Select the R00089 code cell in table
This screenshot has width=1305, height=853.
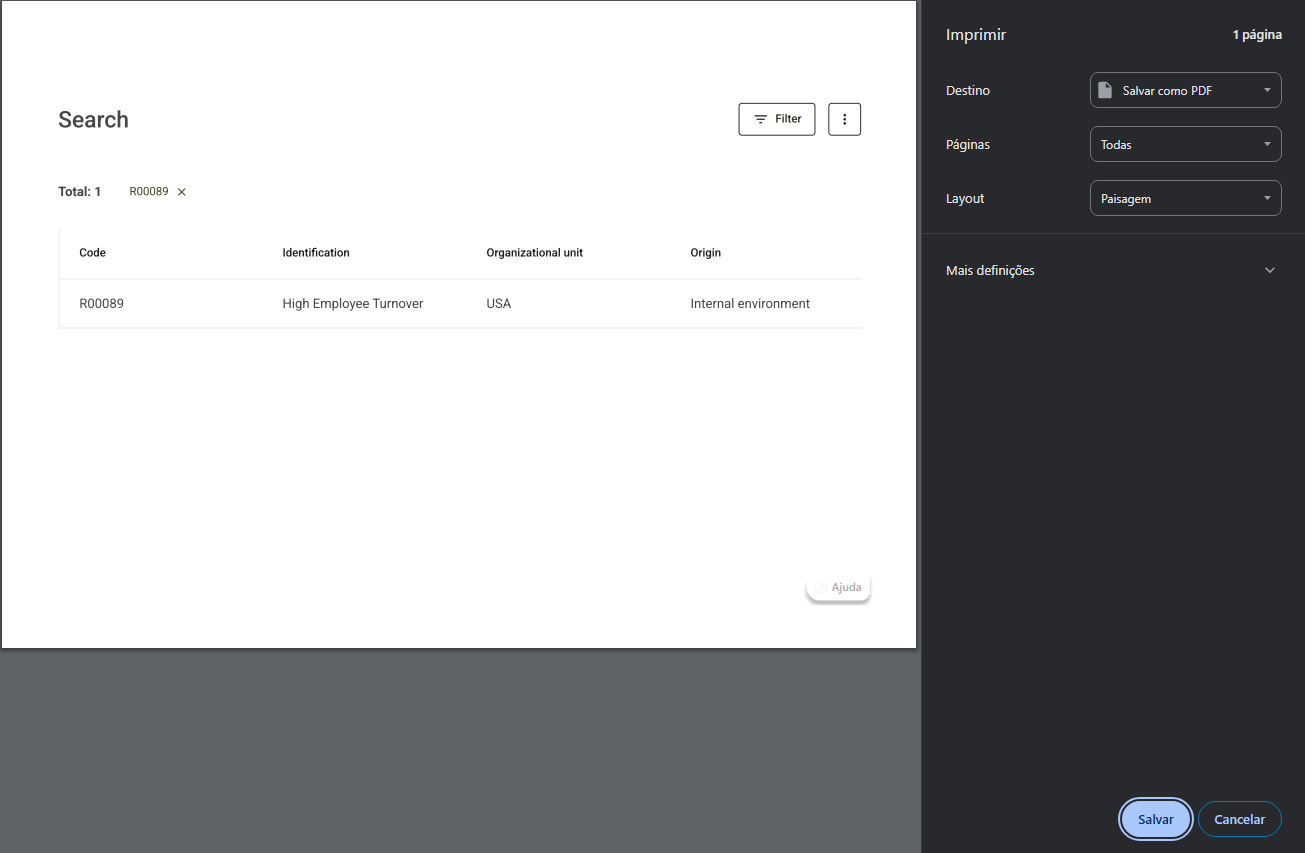tap(102, 303)
